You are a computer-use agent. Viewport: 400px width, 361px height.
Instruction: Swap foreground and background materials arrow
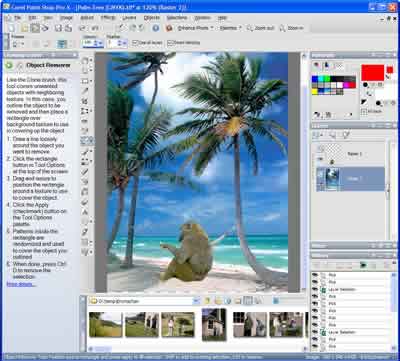coord(389,77)
